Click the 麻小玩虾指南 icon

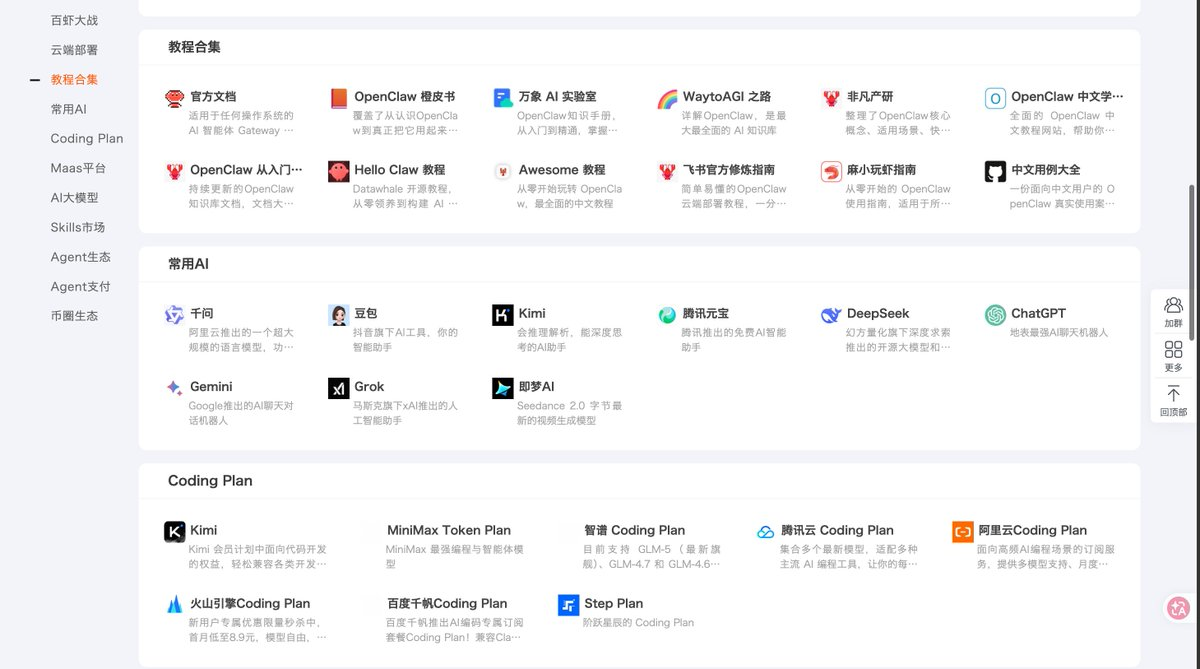click(831, 171)
